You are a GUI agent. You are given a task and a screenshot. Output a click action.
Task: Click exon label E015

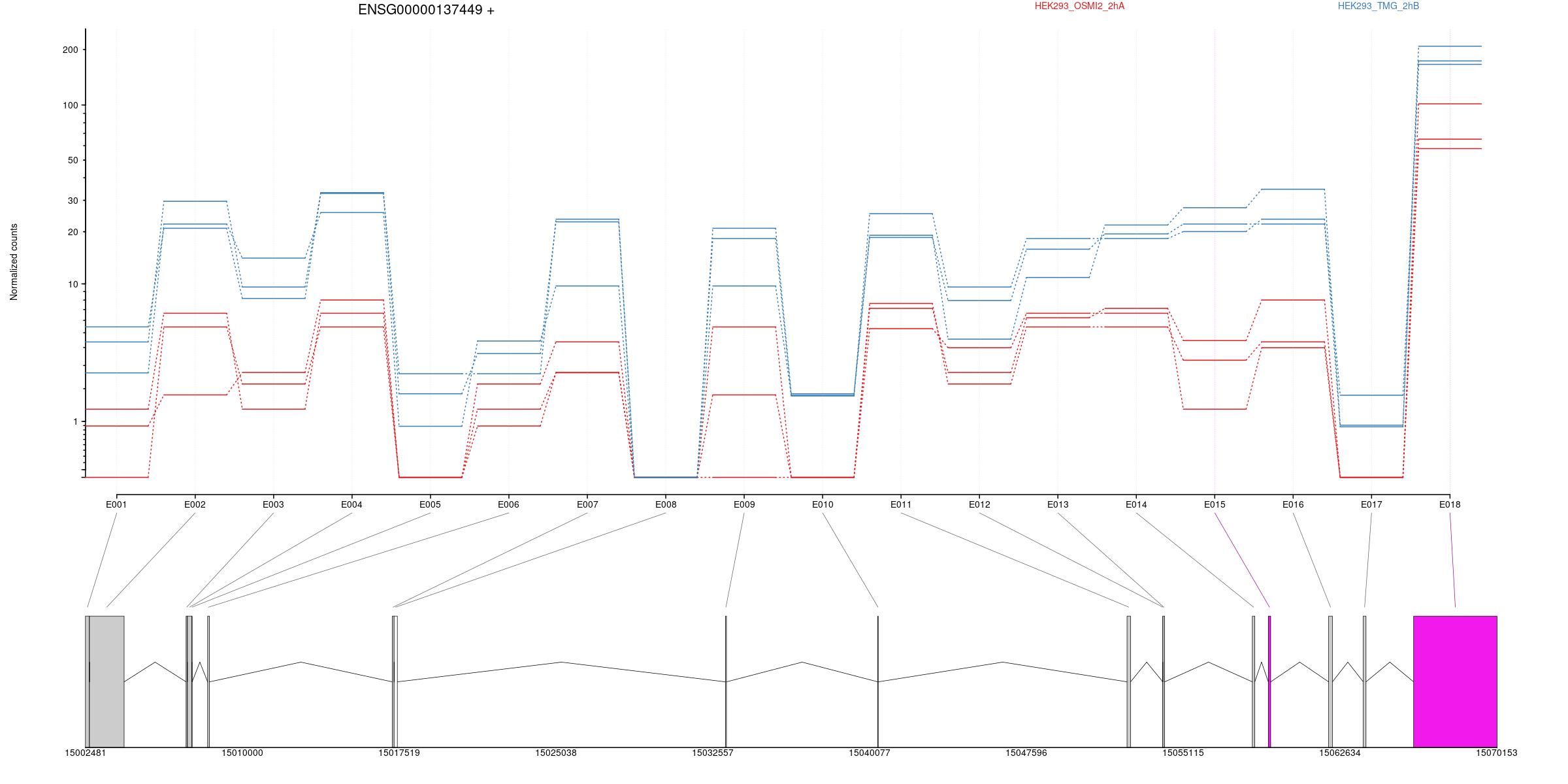[1215, 504]
